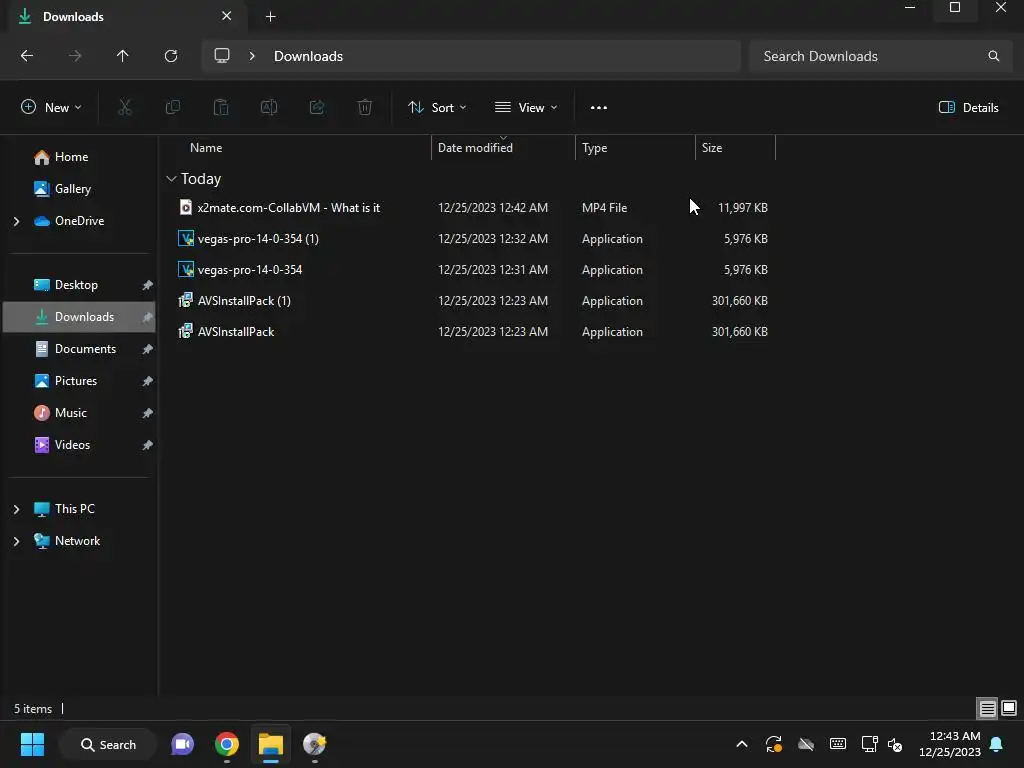This screenshot has height=768, width=1024.
Task: Open the View dropdown
Action: (526, 108)
